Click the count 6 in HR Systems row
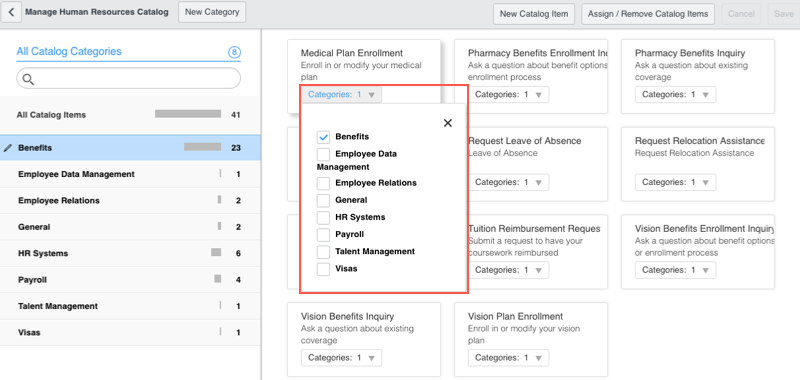Image resolution: width=800 pixels, height=380 pixels. 238,254
